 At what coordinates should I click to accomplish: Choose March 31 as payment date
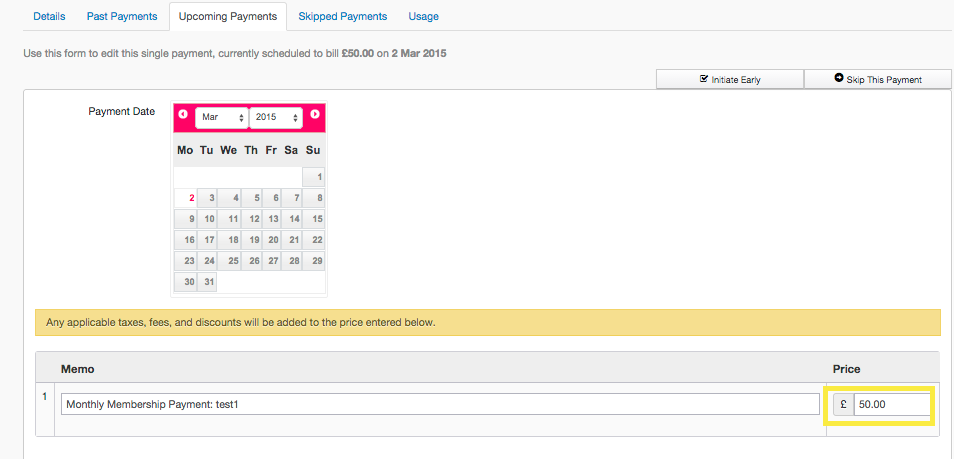coord(207,282)
